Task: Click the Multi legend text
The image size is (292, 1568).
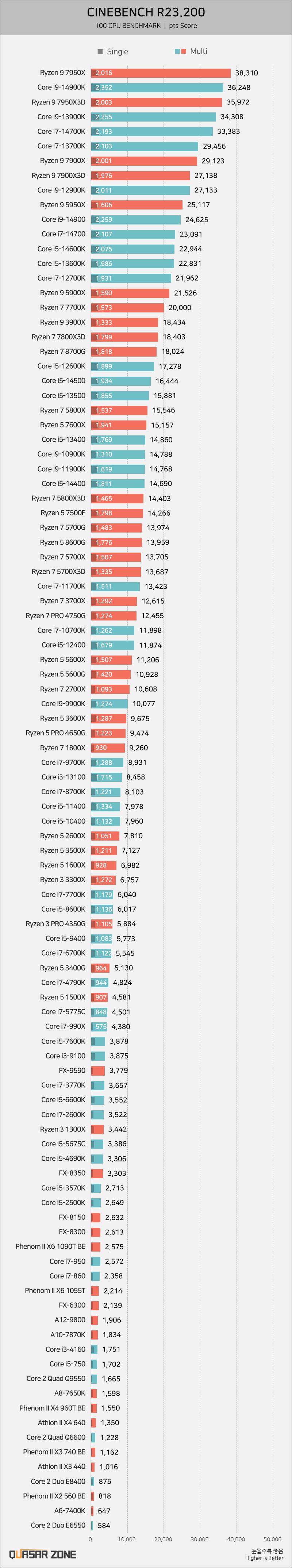Action: point(198,52)
